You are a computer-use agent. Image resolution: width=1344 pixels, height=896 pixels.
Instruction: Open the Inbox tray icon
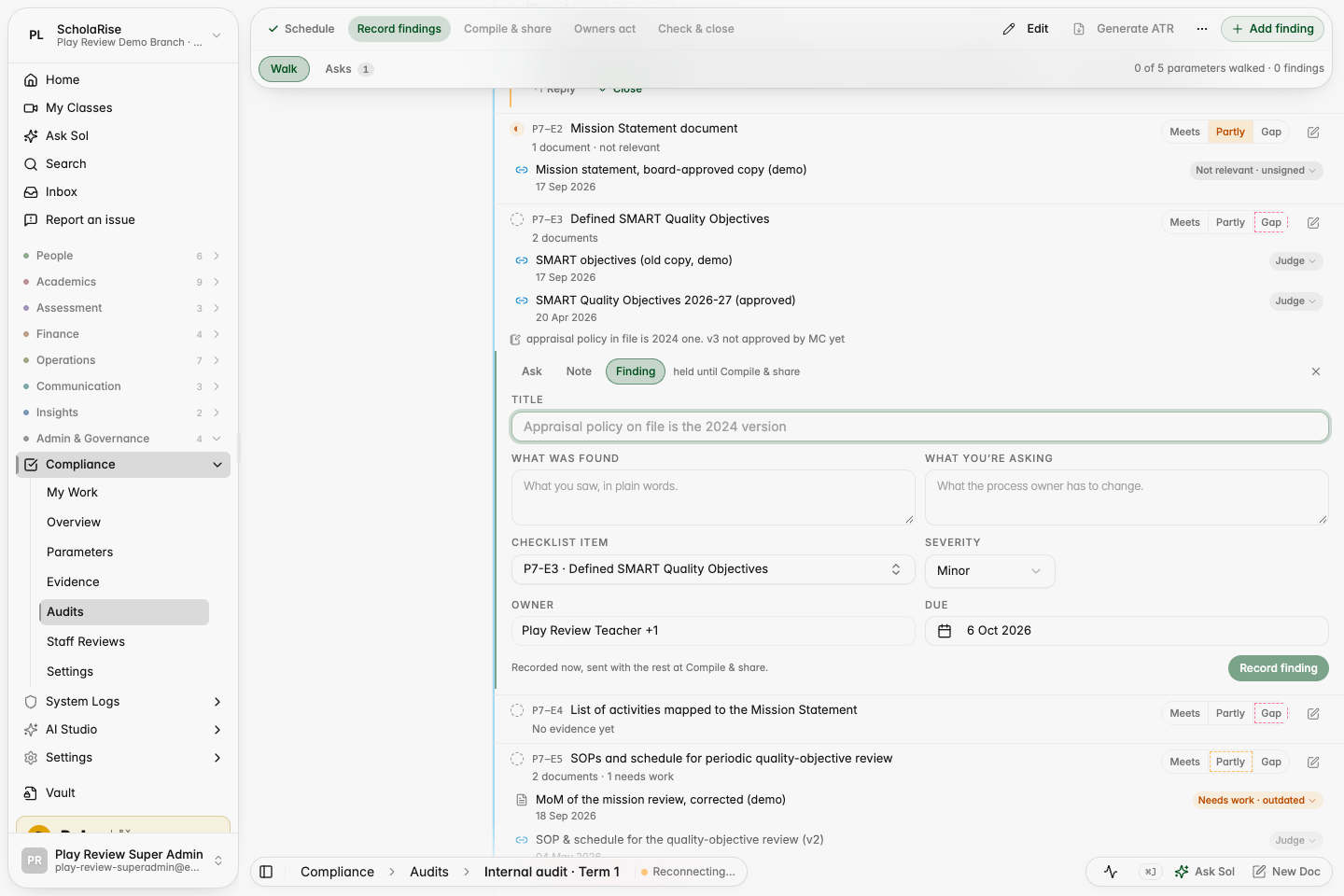[31, 192]
